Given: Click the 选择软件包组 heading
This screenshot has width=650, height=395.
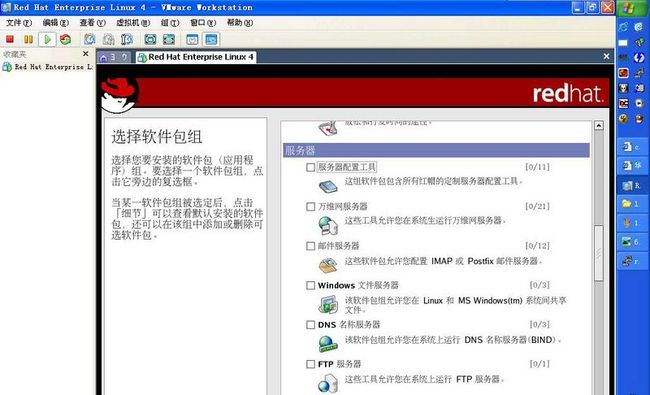Looking at the screenshot, I should tap(157, 136).
